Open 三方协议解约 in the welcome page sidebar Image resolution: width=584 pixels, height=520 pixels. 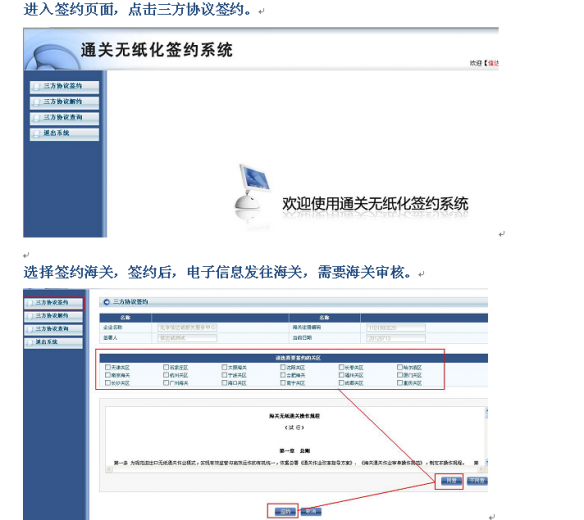[64, 102]
